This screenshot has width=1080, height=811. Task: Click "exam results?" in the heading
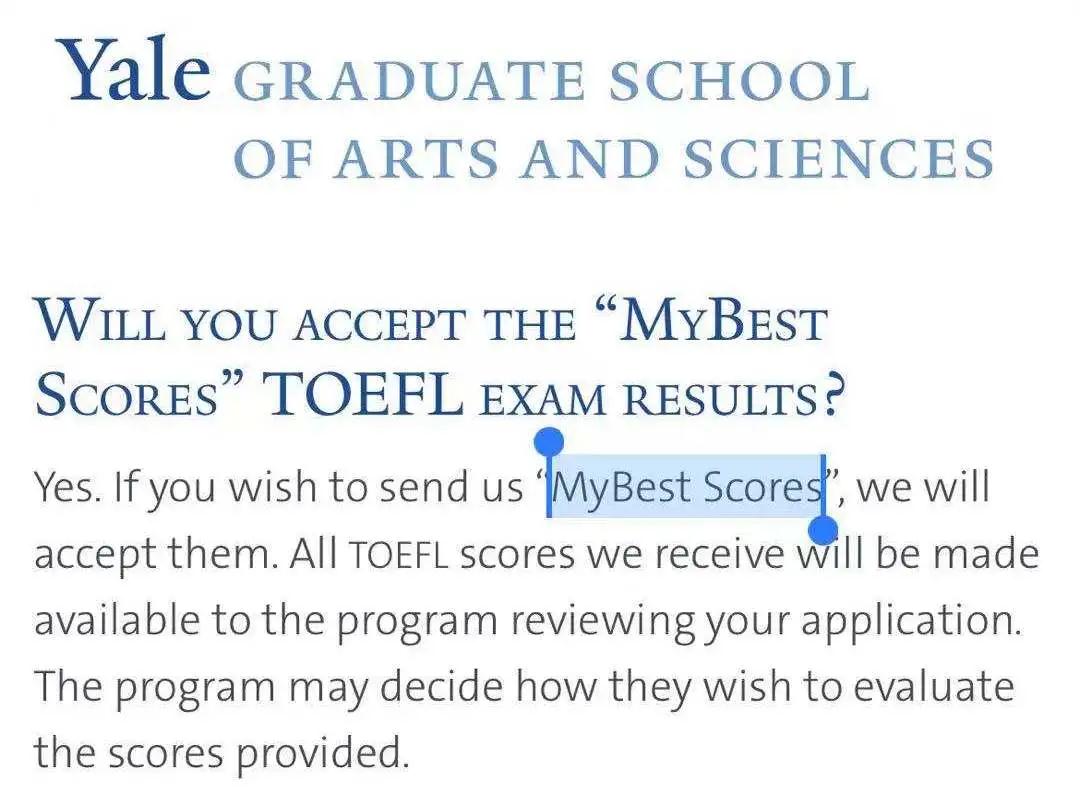click(661, 400)
